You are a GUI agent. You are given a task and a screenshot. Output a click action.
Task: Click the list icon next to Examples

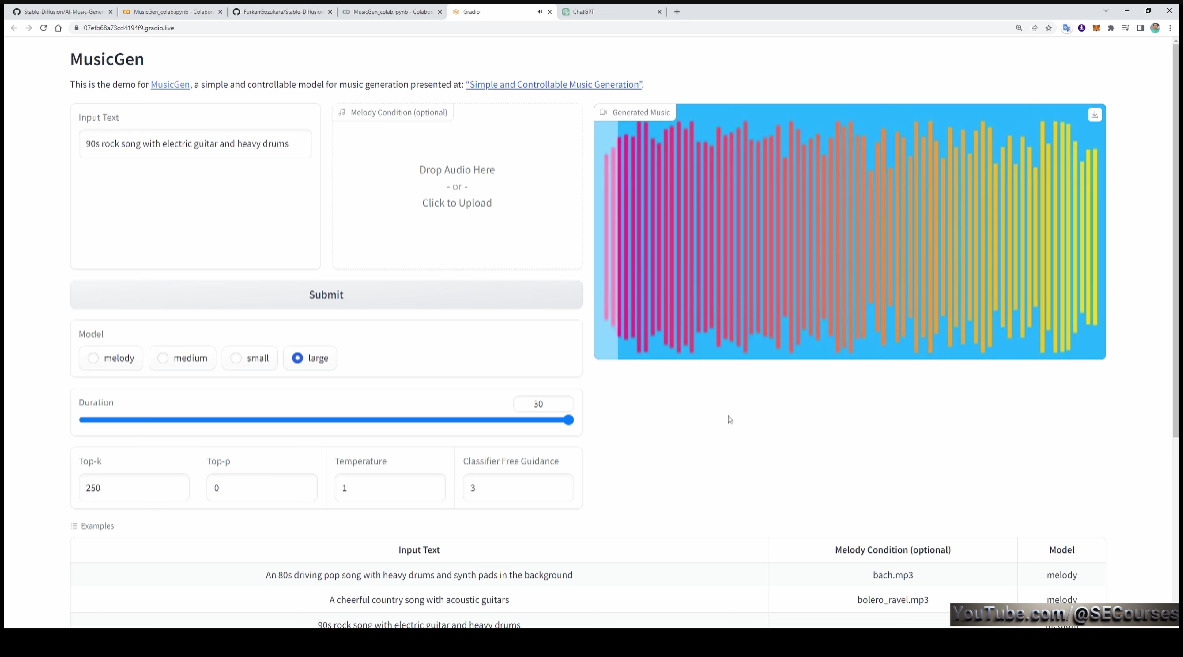pyautogui.click(x=73, y=525)
